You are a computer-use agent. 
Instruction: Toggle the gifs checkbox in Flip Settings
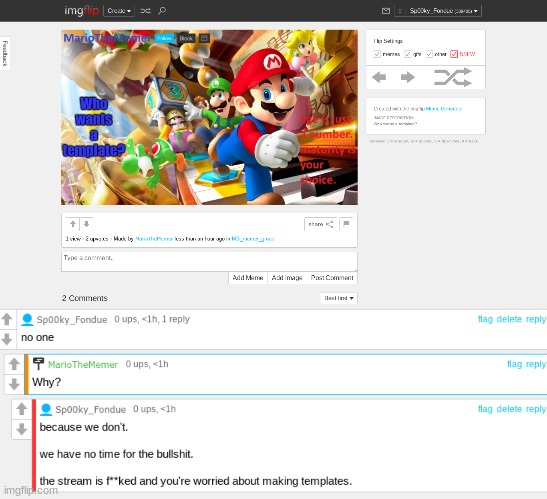point(407,54)
